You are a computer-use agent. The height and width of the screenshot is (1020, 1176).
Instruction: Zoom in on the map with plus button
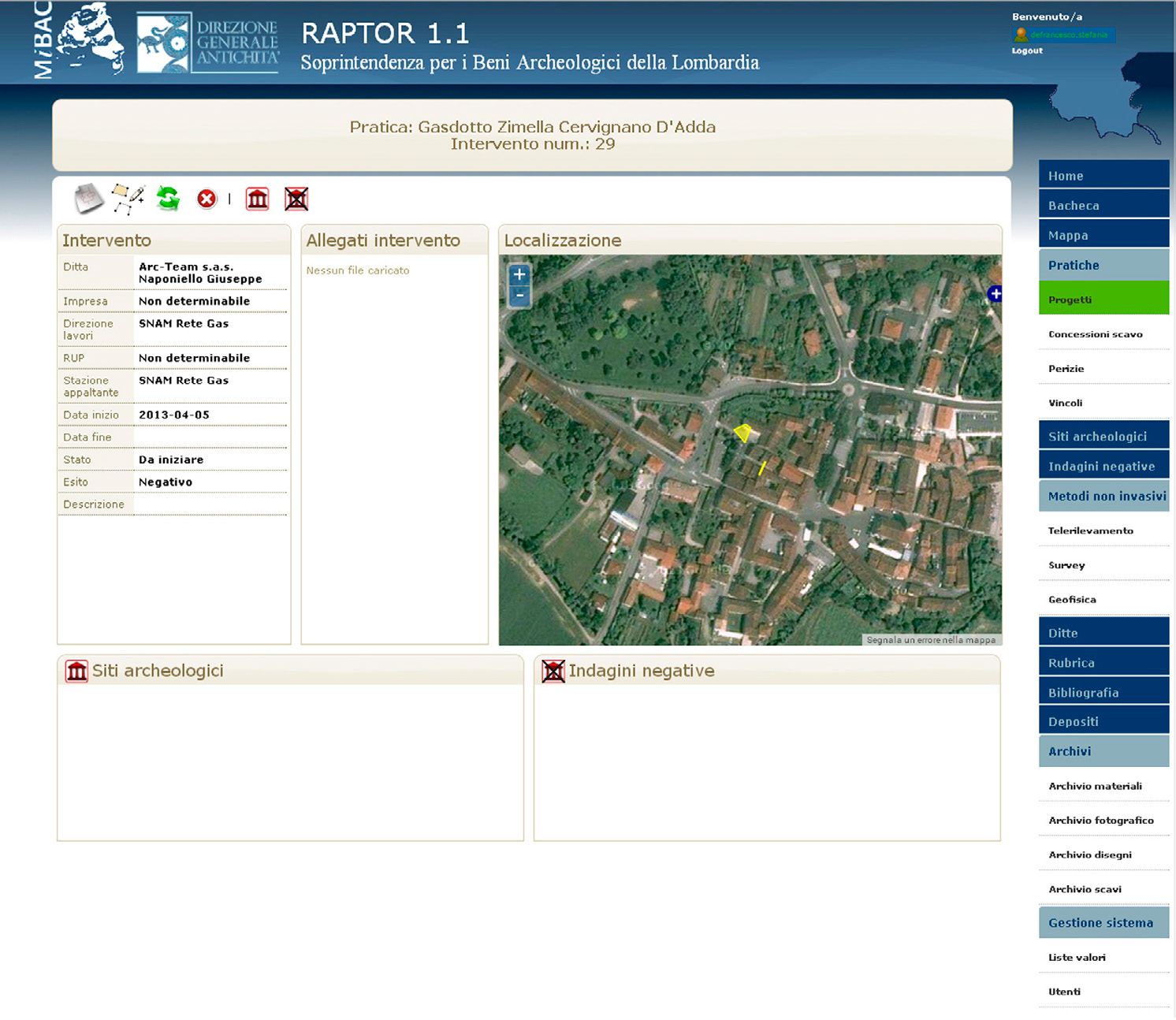click(519, 274)
